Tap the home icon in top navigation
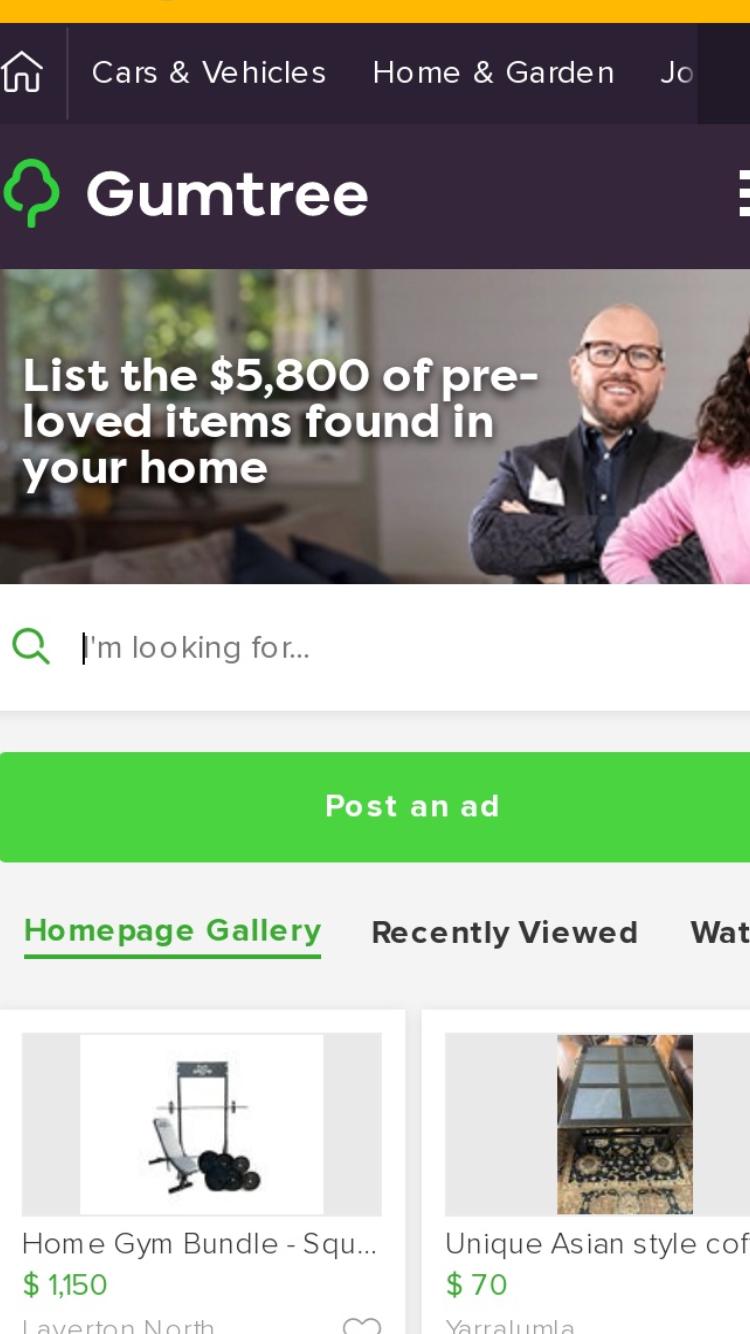The height and width of the screenshot is (1334, 750). tap(23, 73)
